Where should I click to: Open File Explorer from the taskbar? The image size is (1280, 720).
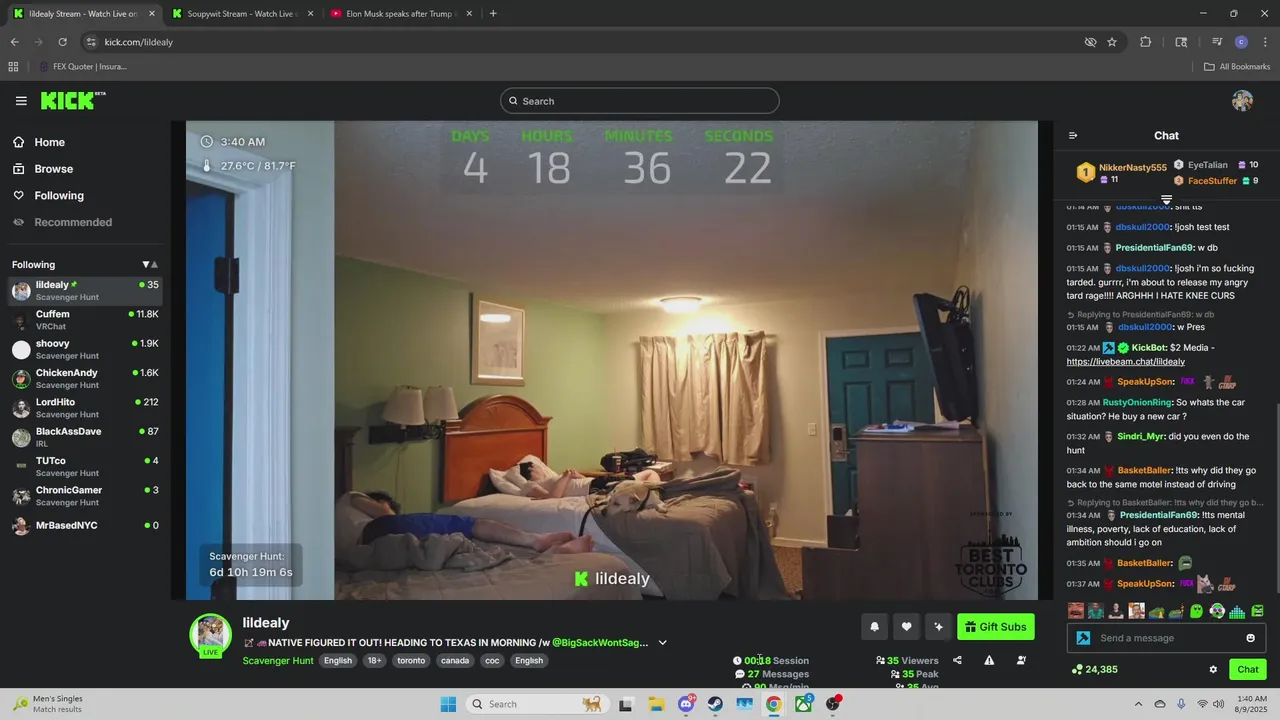tap(656, 704)
